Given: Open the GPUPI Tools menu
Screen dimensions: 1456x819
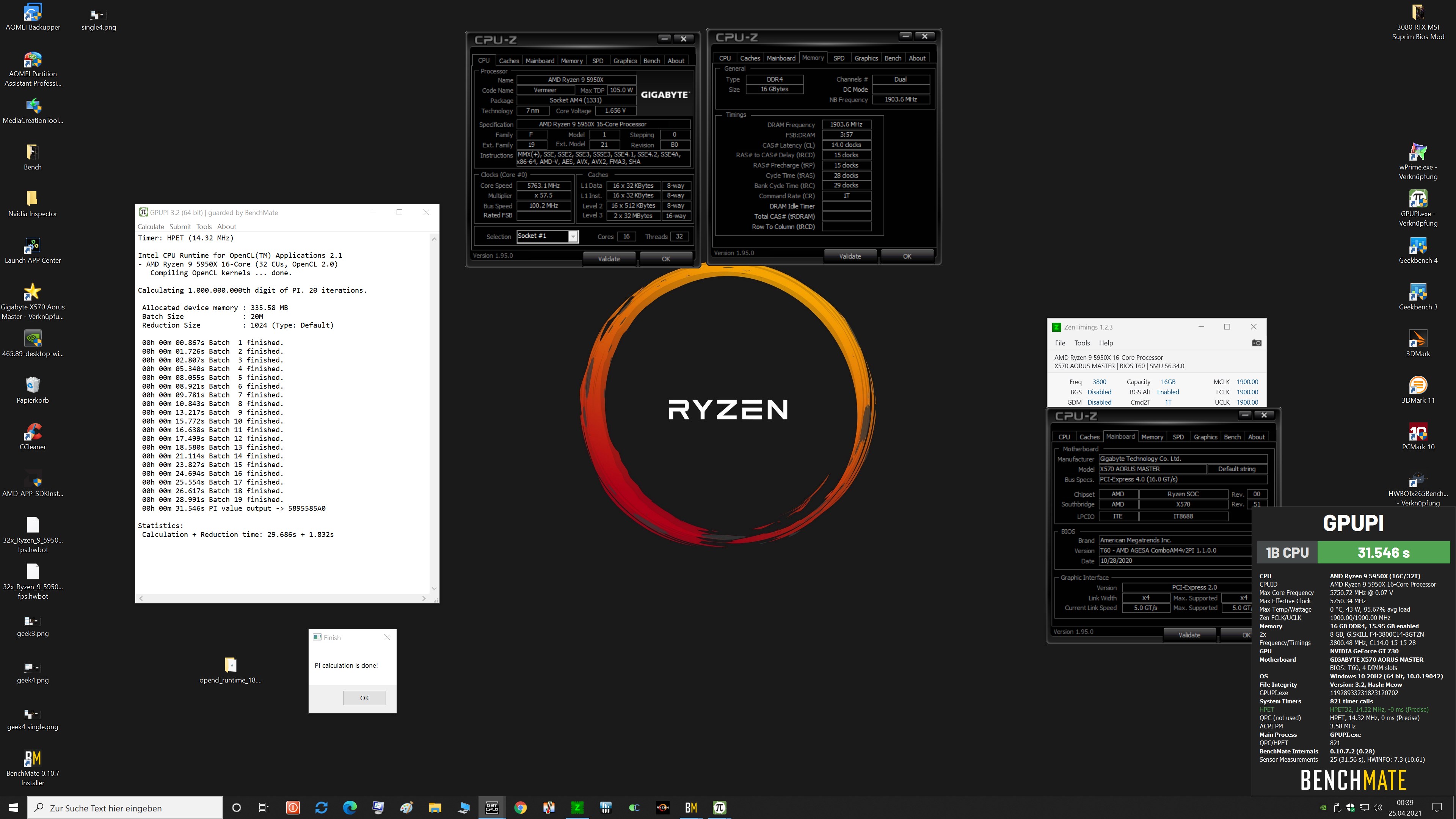Looking at the screenshot, I should pyautogui.click(x=204, y=226).
